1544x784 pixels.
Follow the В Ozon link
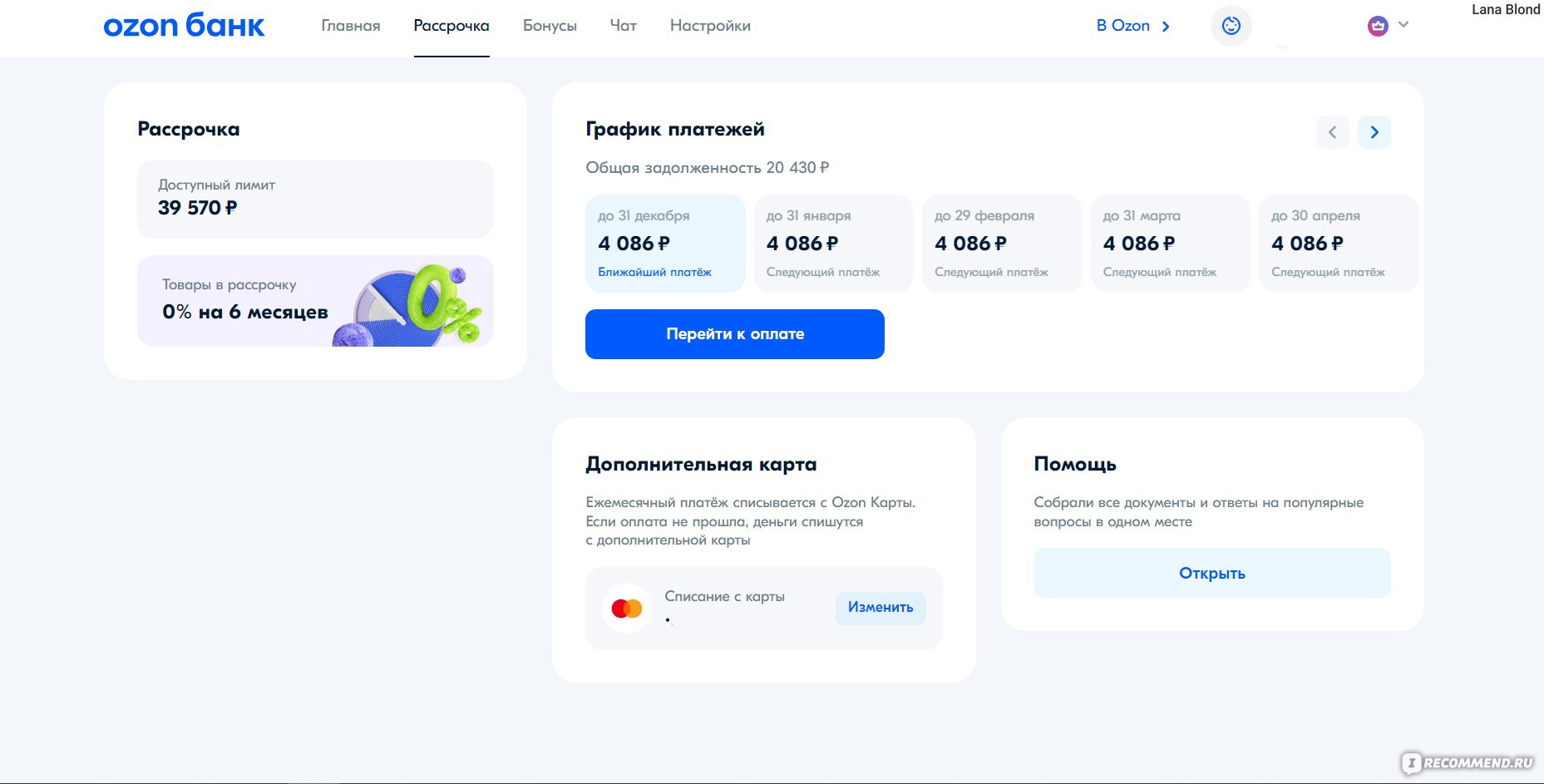tap(1133, 26)
